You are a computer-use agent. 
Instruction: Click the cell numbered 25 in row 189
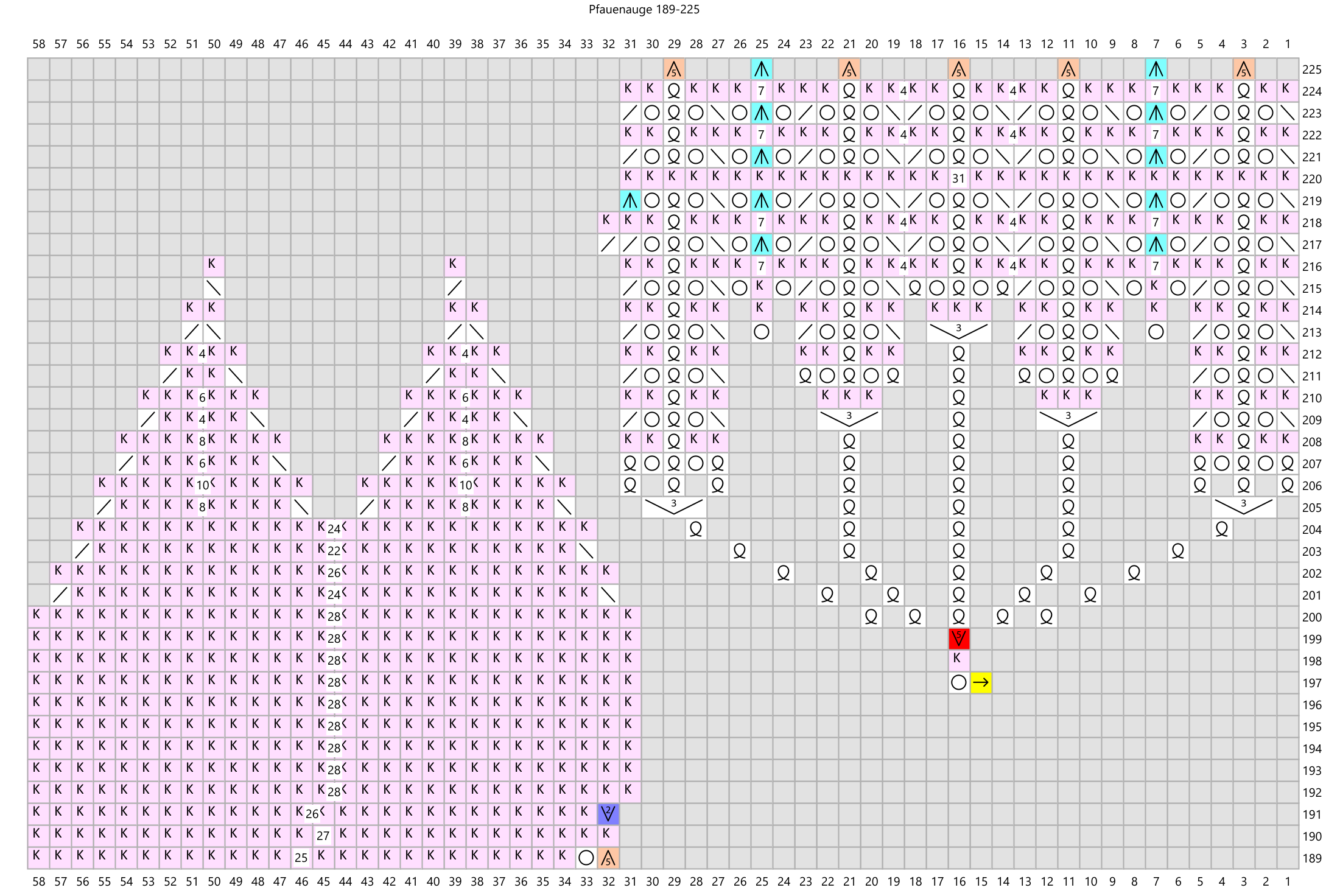pyautogui.click(x=301, y=858)
